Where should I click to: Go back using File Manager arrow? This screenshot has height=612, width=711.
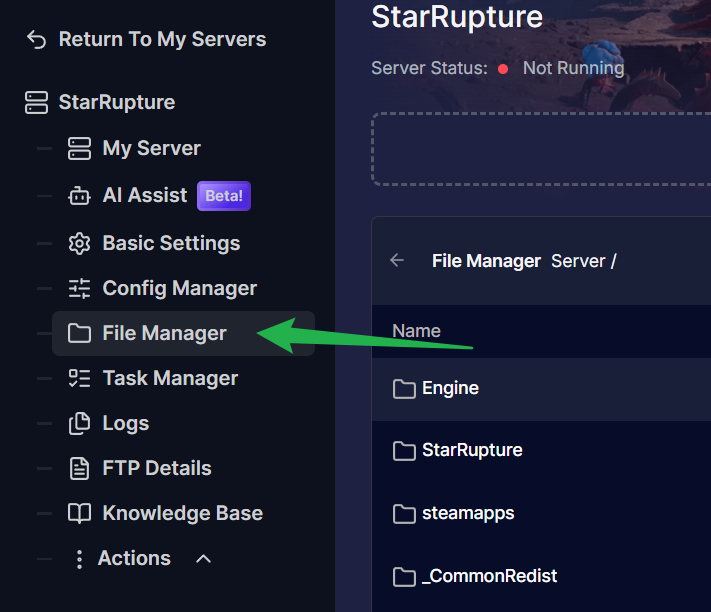click(x=397, y=261)
